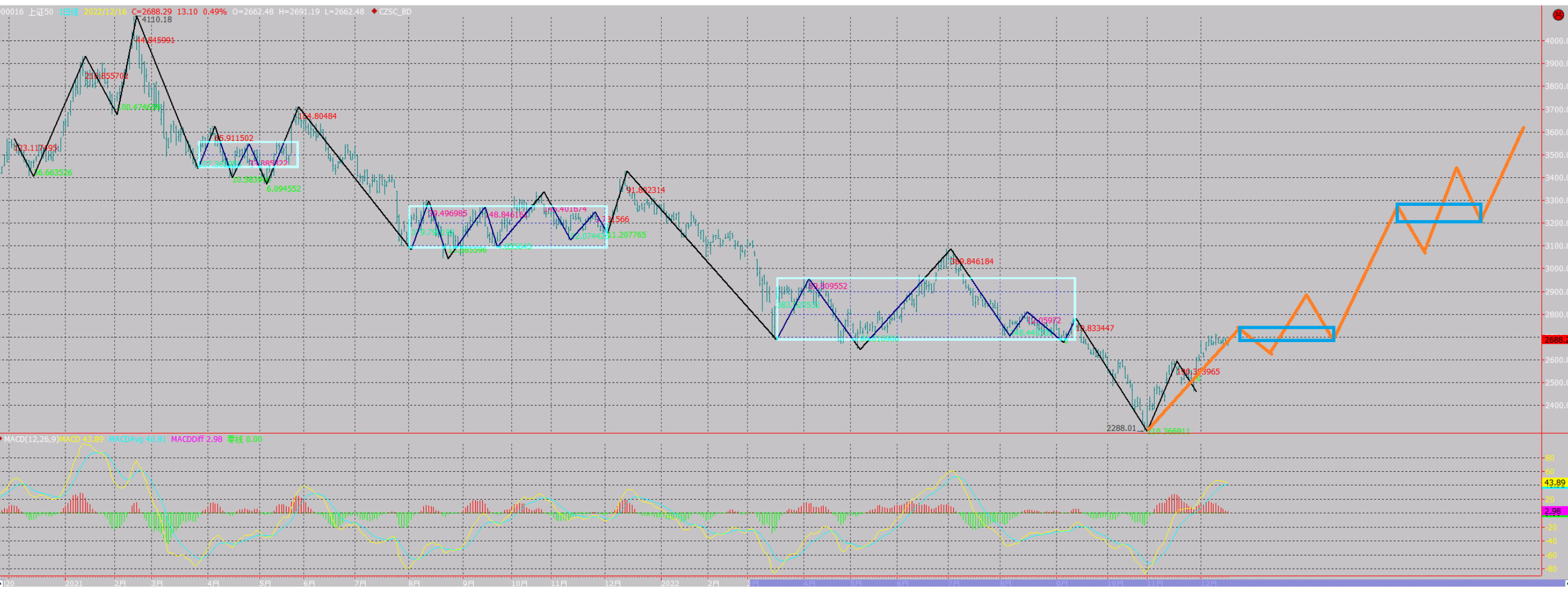Click the 2022 marker on time axis
1568x589 pixels.
[670, 584]
